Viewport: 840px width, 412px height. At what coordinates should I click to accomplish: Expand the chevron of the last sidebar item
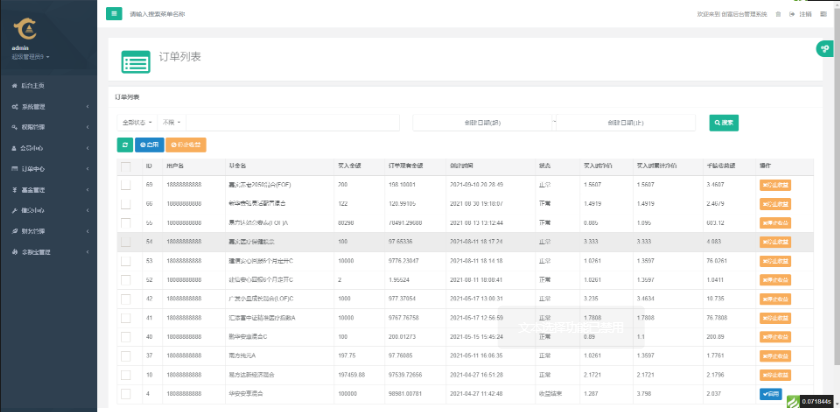(x=87, y=252)
